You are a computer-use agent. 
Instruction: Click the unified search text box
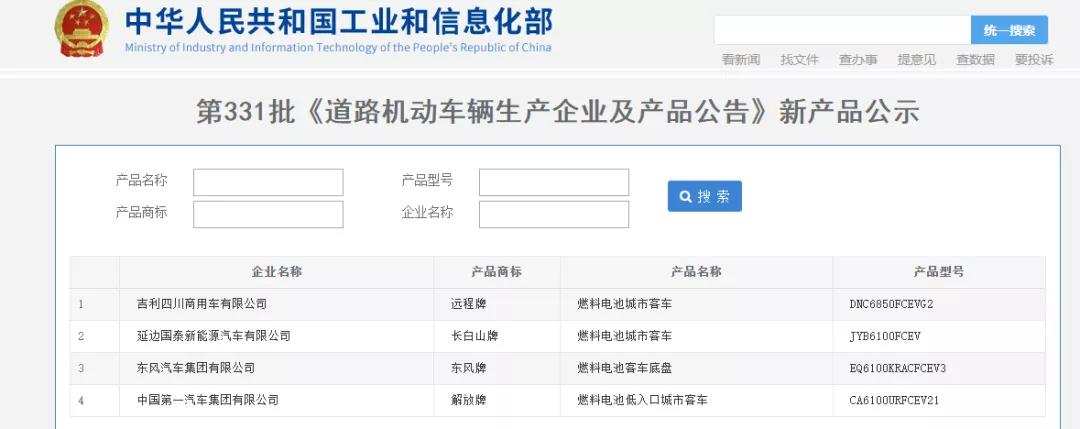[x=842, y=30]
